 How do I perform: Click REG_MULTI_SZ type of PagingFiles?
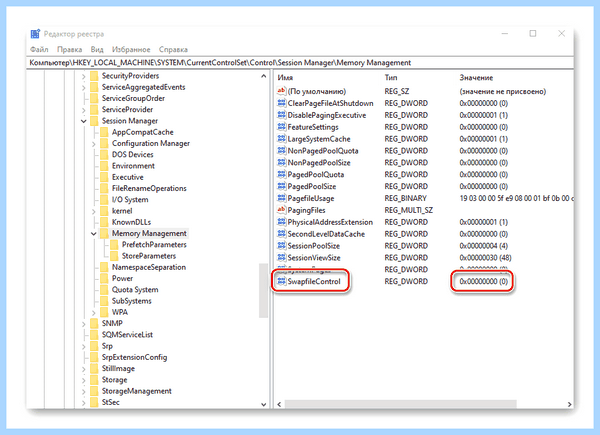408,210
